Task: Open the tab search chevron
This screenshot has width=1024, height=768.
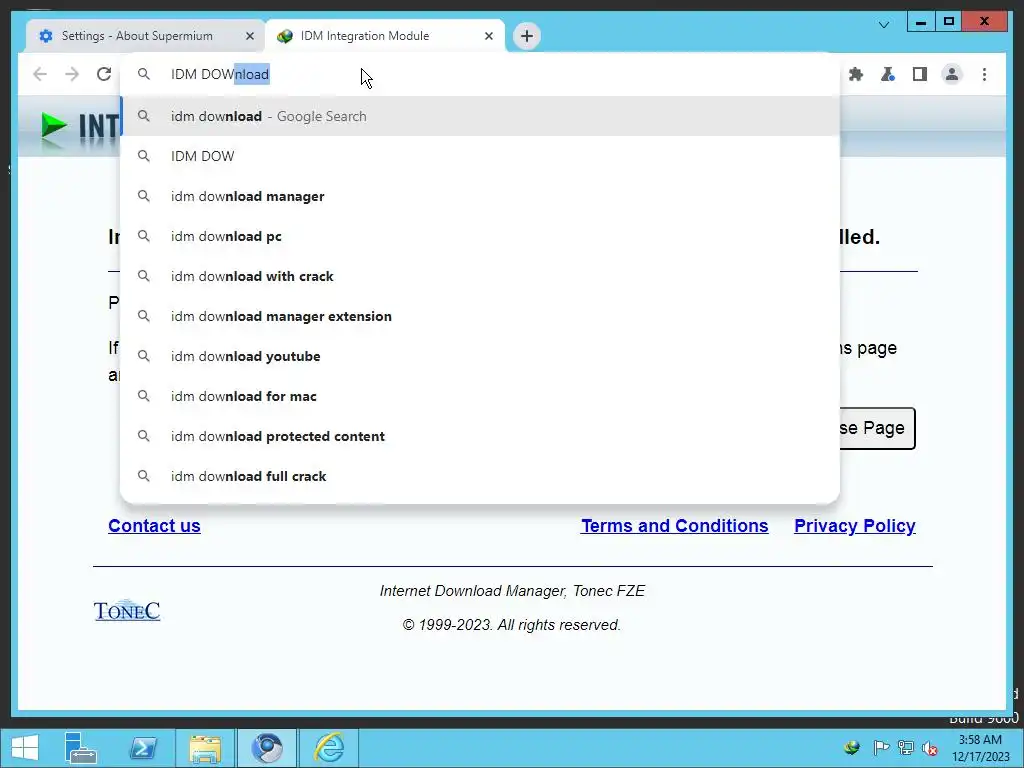Action: click(884, 25)
